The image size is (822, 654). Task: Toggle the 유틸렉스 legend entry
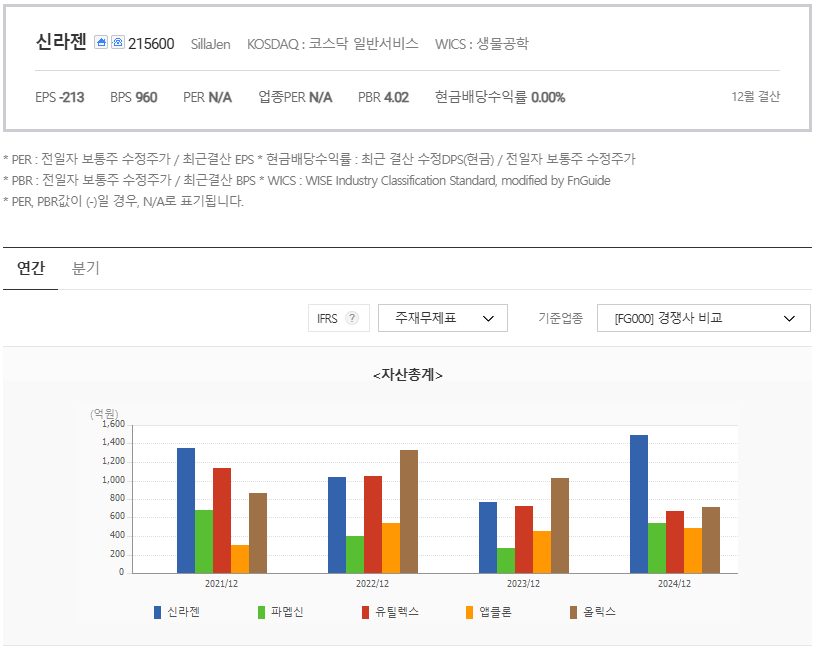[391, 612]
